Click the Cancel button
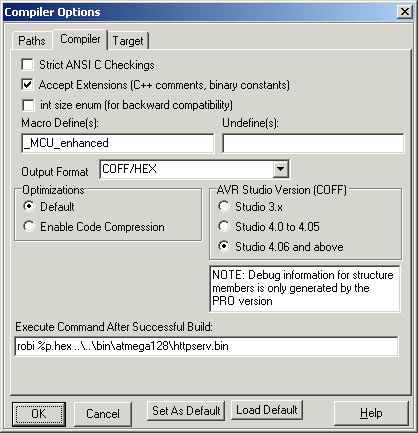The height and width of the screenshot is (433, 418). [x=103, y=414]
